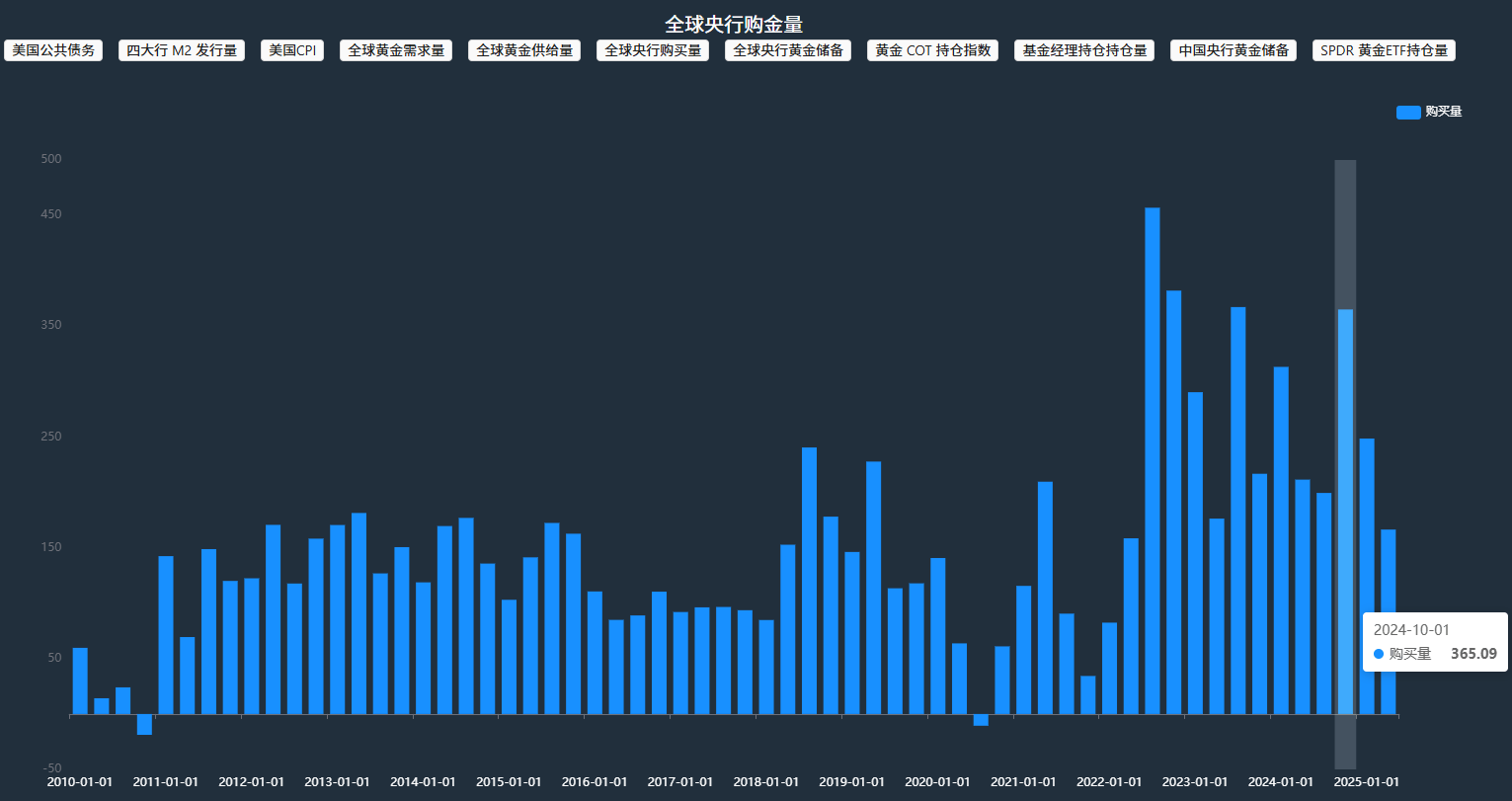Screen dimensions: 1512x801
Task: Open the 四大行 M2 发行量 chart
Action: (182, 50)
